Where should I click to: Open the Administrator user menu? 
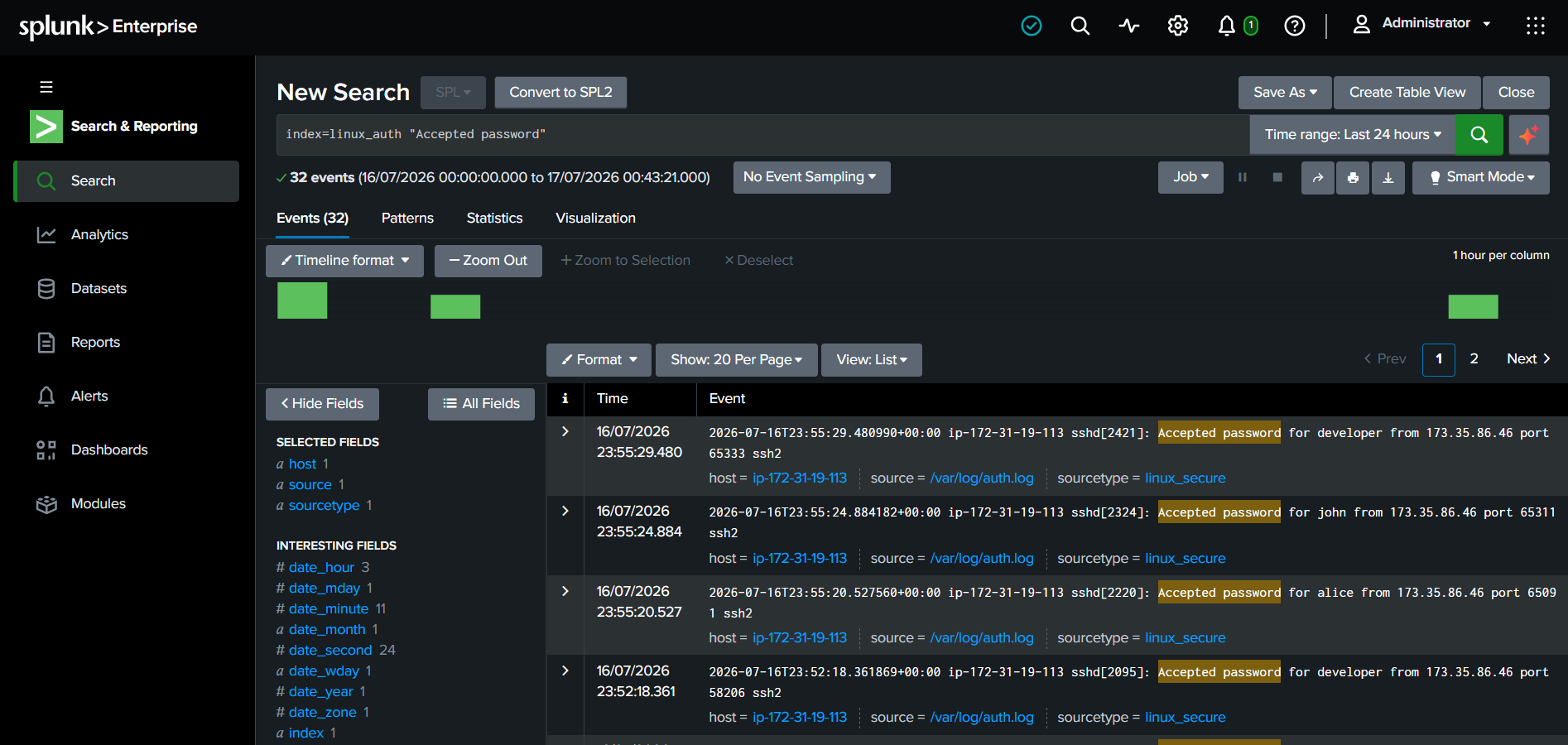1422,24
